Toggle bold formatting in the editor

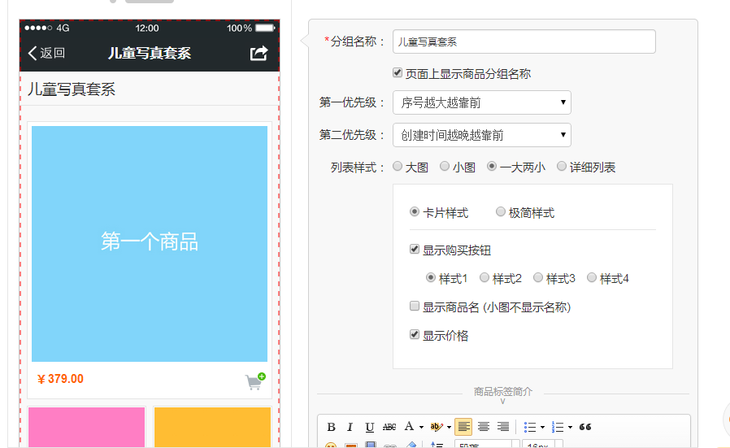point(331,427)
